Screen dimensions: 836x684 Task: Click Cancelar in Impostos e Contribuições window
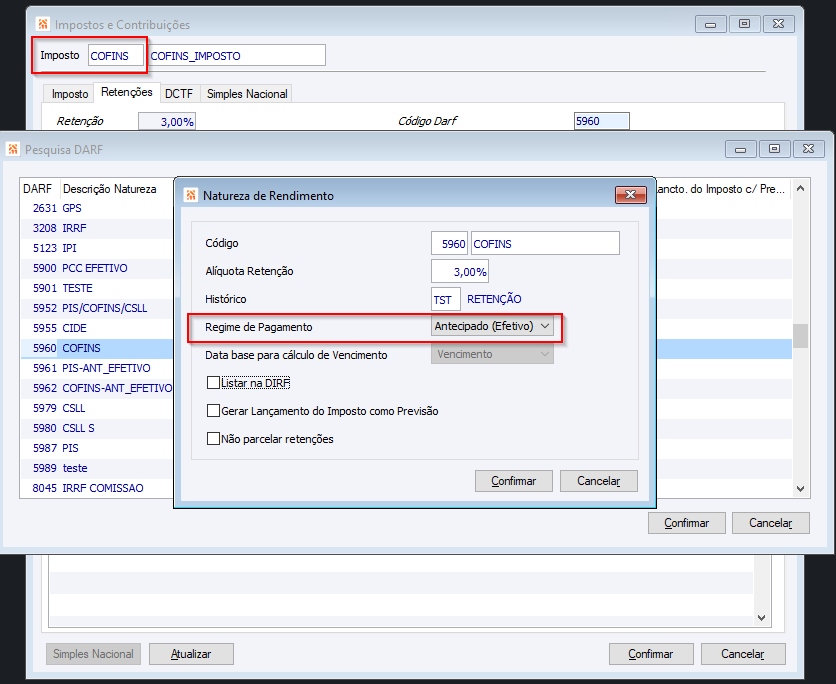tap(743, 654)
